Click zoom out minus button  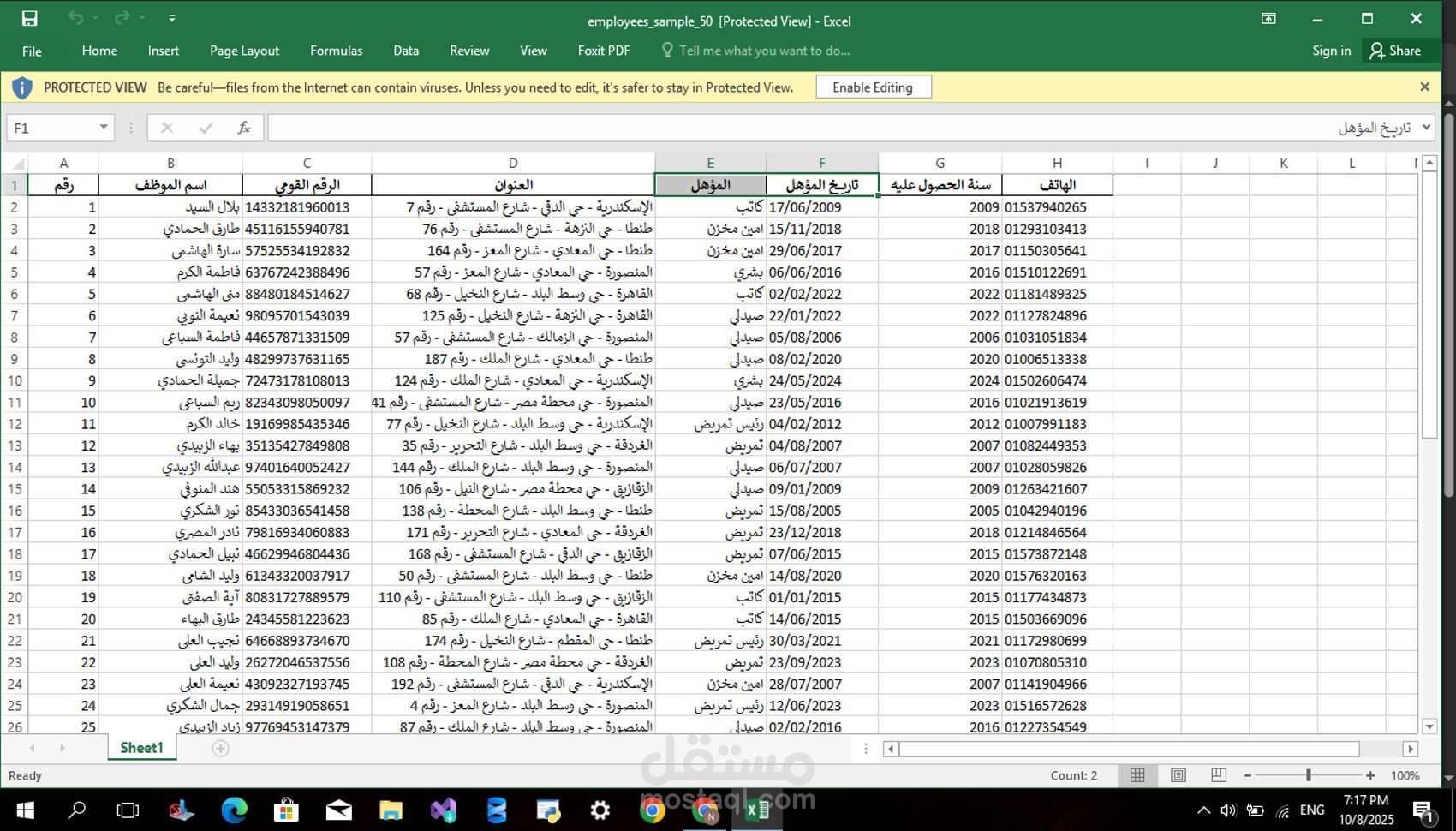(x=1248, y=775)
